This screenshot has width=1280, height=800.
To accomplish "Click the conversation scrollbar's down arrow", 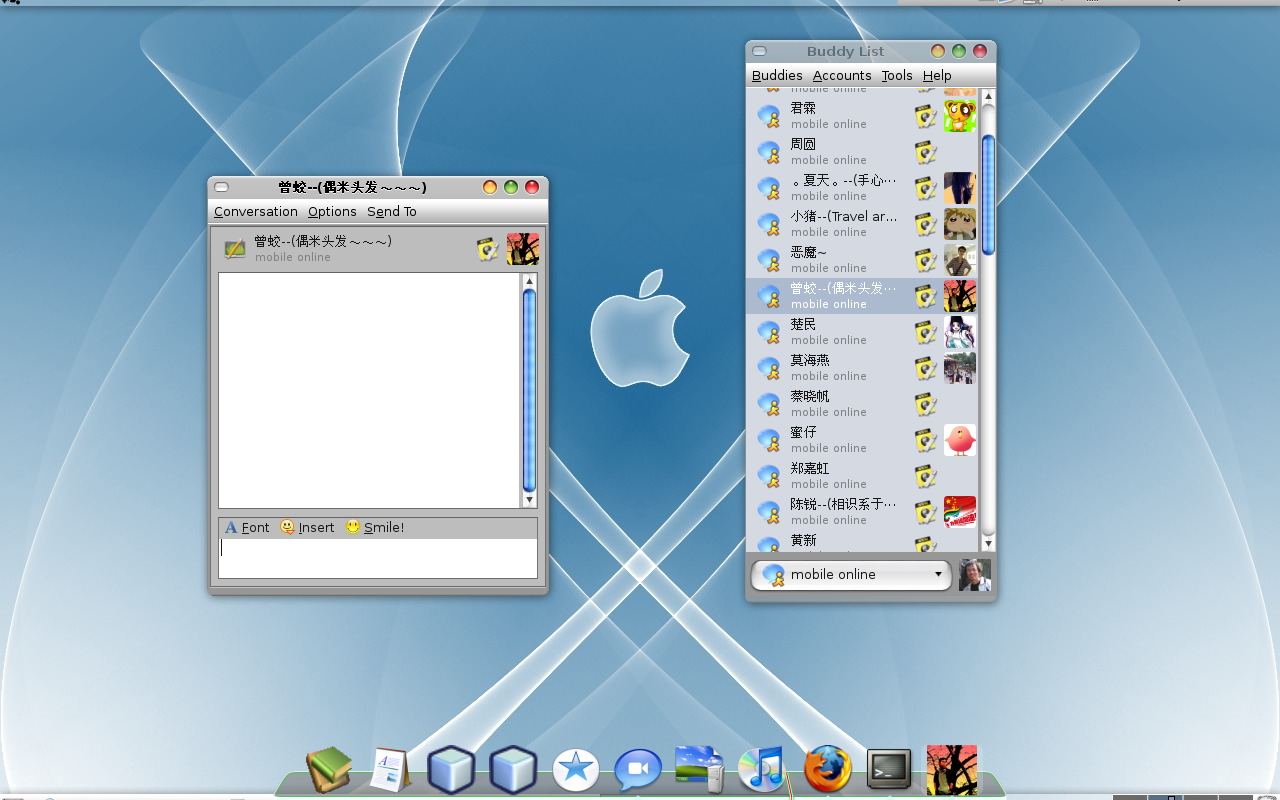I will (x=530, y=500).
